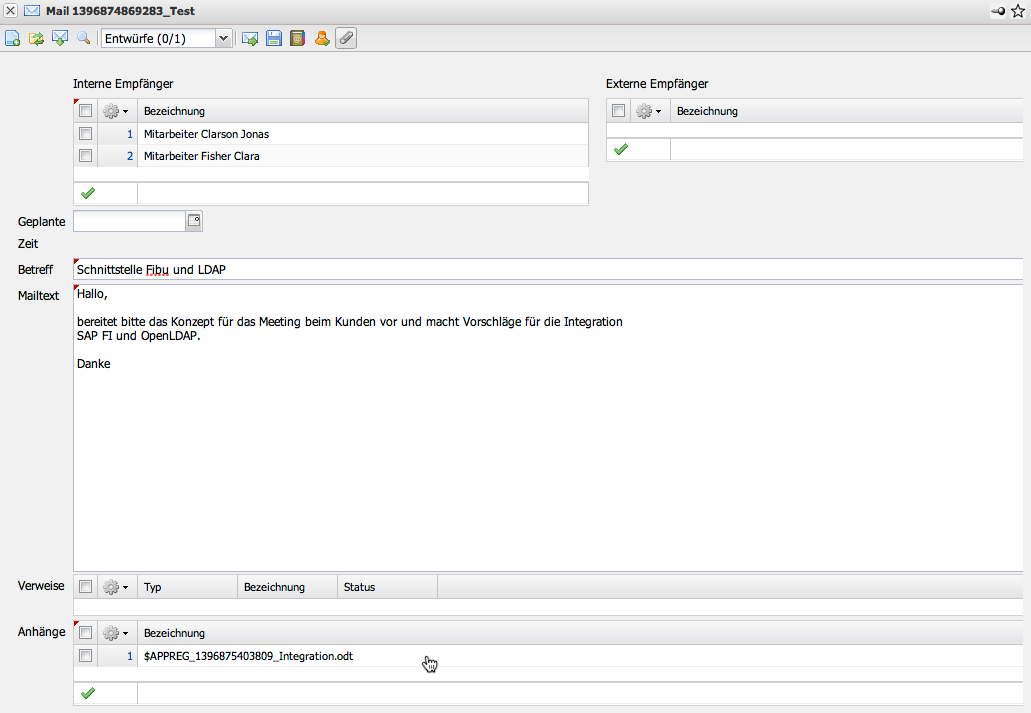Send the mail with envelope arrow icon
This screenshot has width=1031, height=713.
[250, 38]
